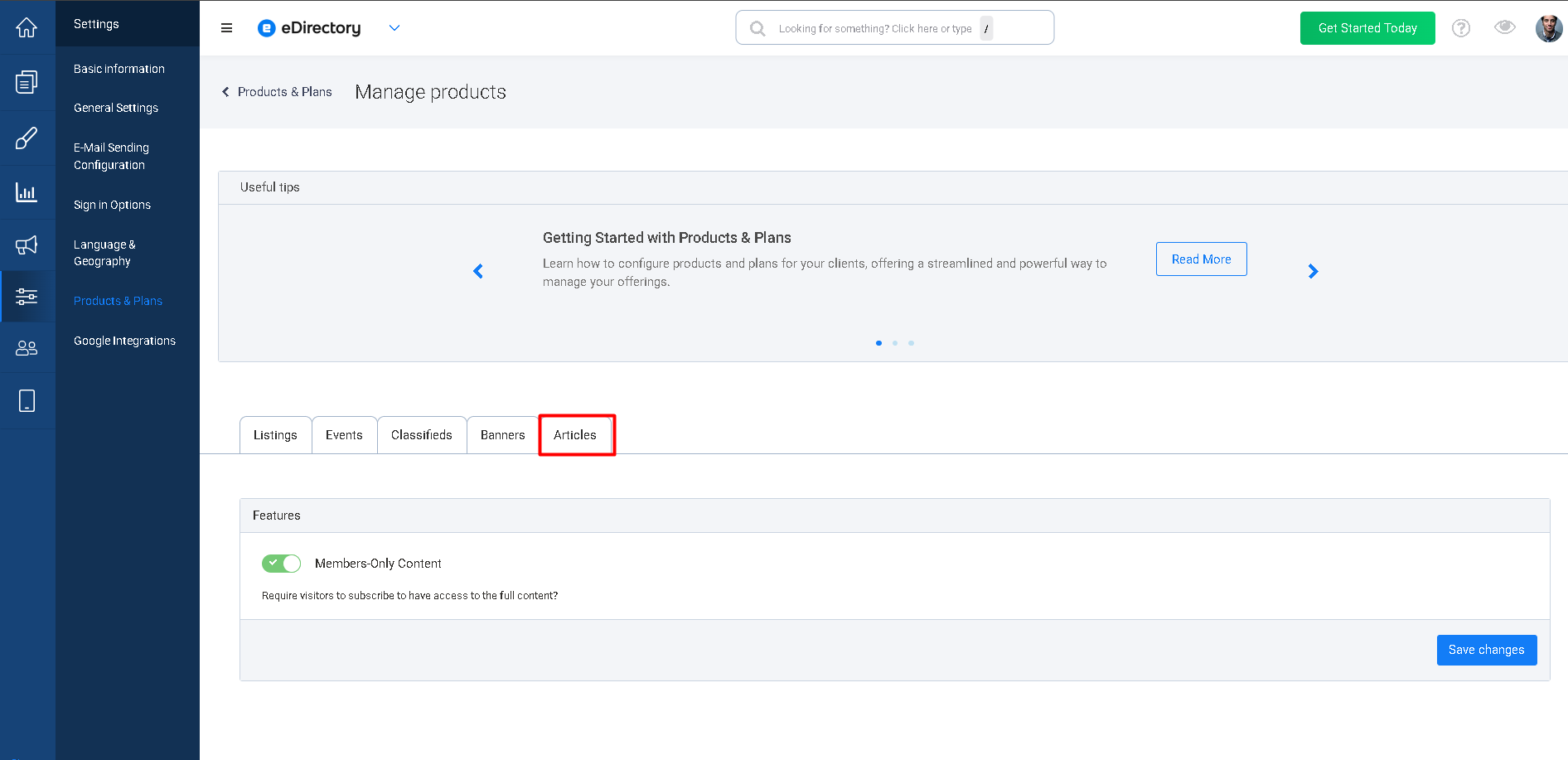Viewport: 1568px width, 760px height.
Task: Select the second carousel dot indicator
Action: tap(895, 343)
